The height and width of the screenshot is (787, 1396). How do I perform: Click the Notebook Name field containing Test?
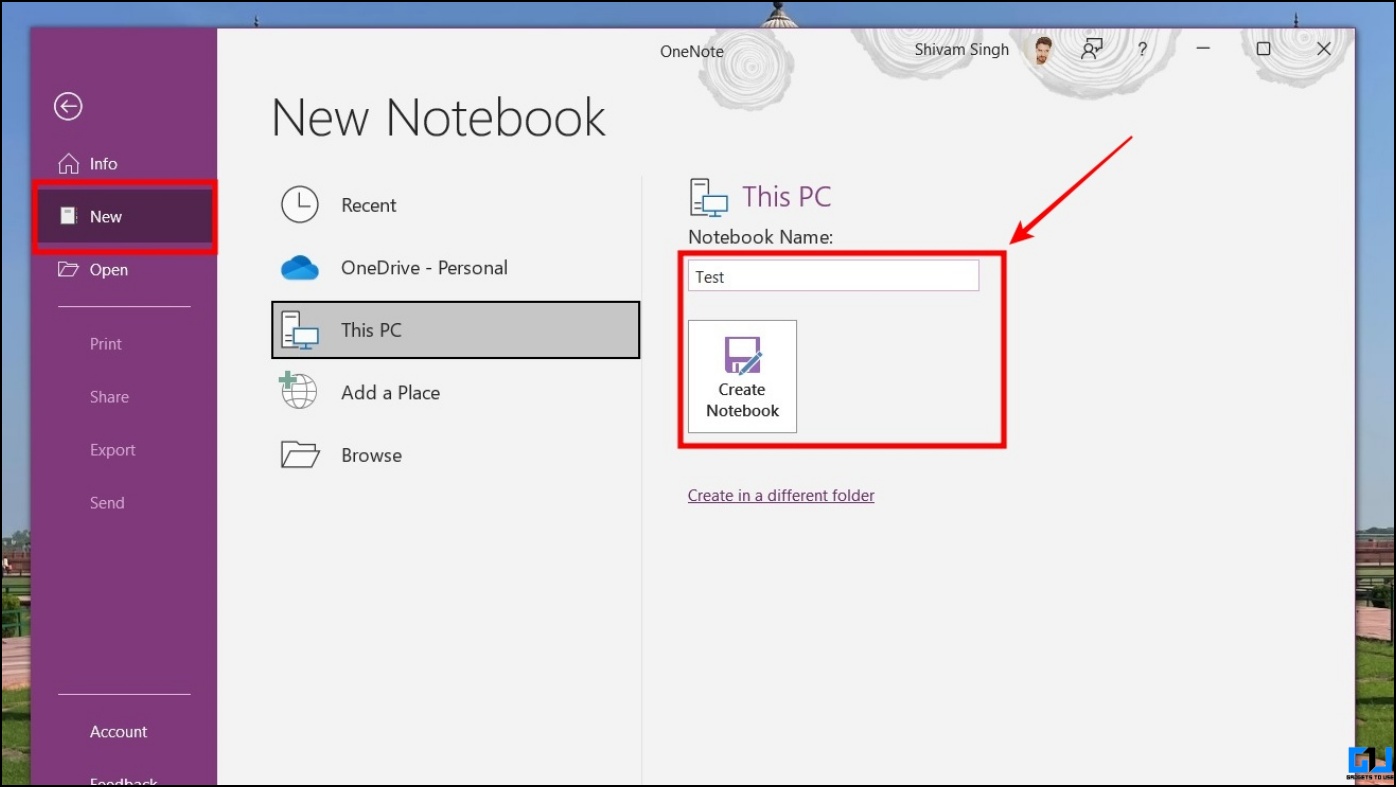click(833, 277)
